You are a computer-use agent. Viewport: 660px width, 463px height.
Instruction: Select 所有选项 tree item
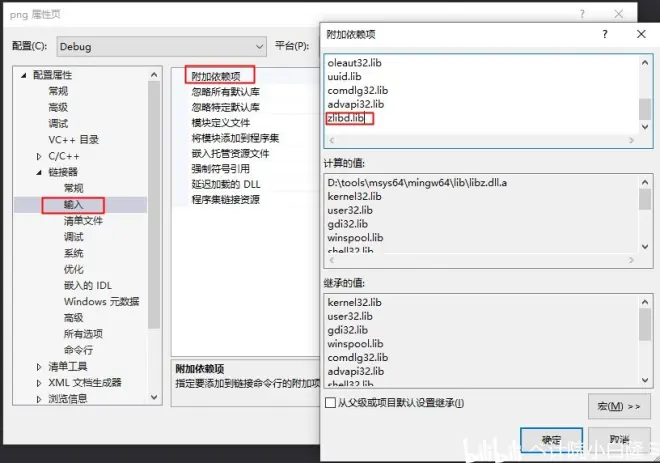pos(83,334)
